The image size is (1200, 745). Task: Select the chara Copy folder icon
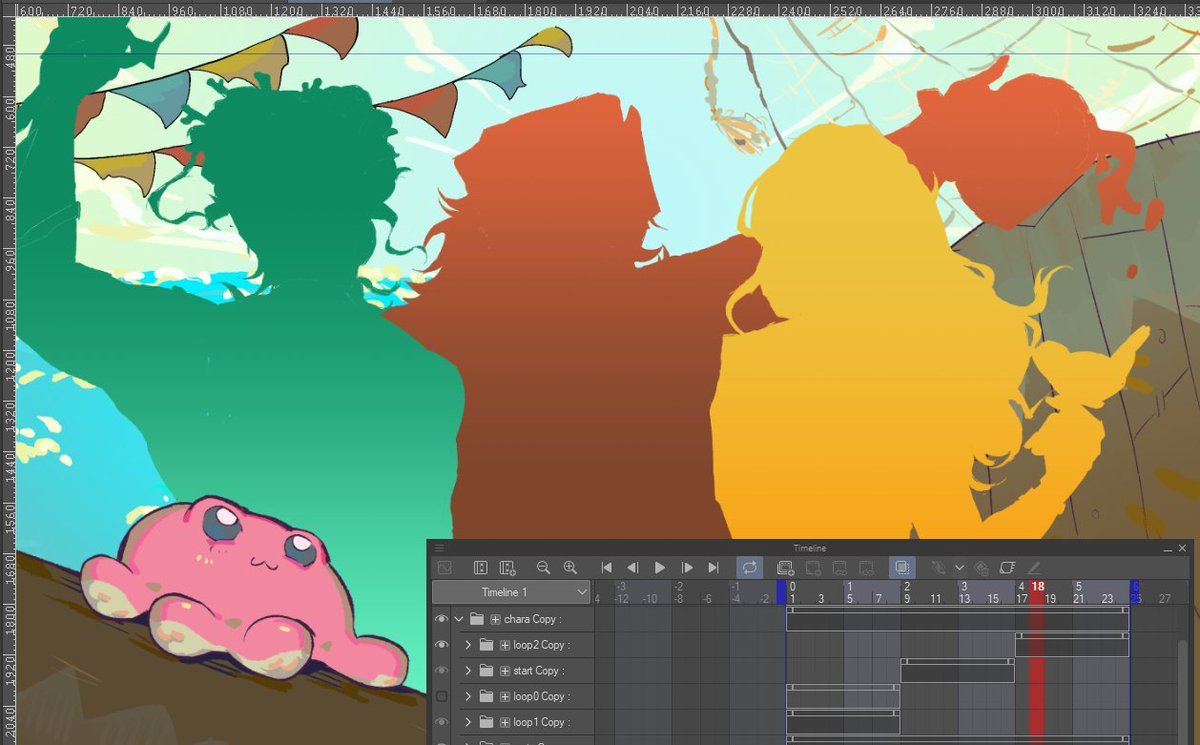coord(477,619)
